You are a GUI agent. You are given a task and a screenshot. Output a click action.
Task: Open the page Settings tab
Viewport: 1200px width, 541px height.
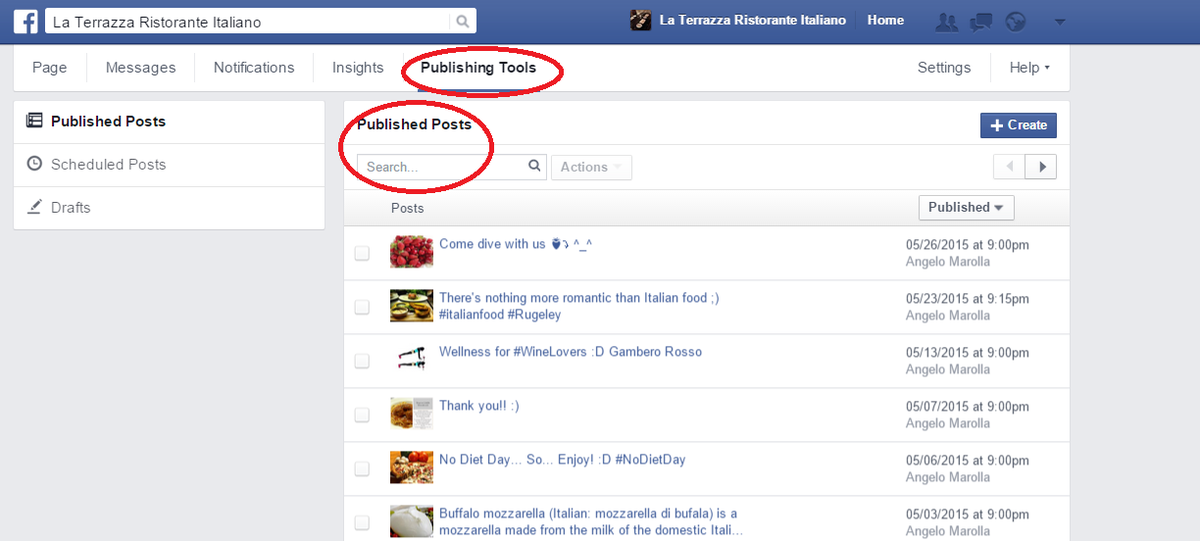click(x=944, y=68)
